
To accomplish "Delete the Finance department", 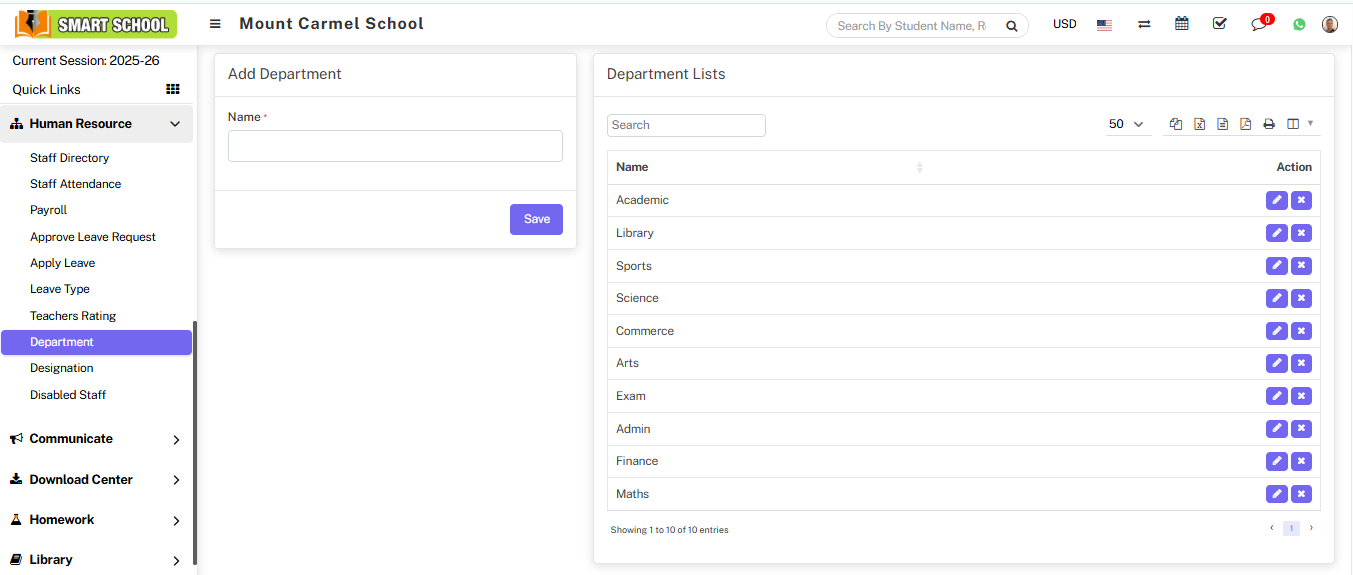I will click(1301, 461).
